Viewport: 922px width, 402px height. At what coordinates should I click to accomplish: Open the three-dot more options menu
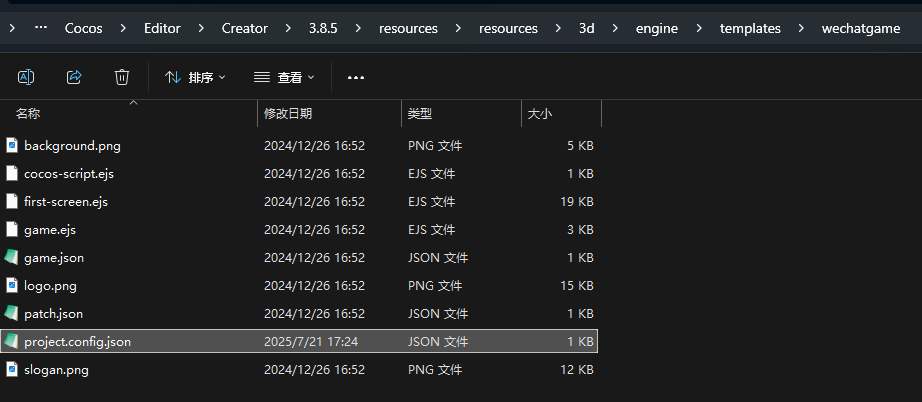pyautogui.click(x=356, y=77)
